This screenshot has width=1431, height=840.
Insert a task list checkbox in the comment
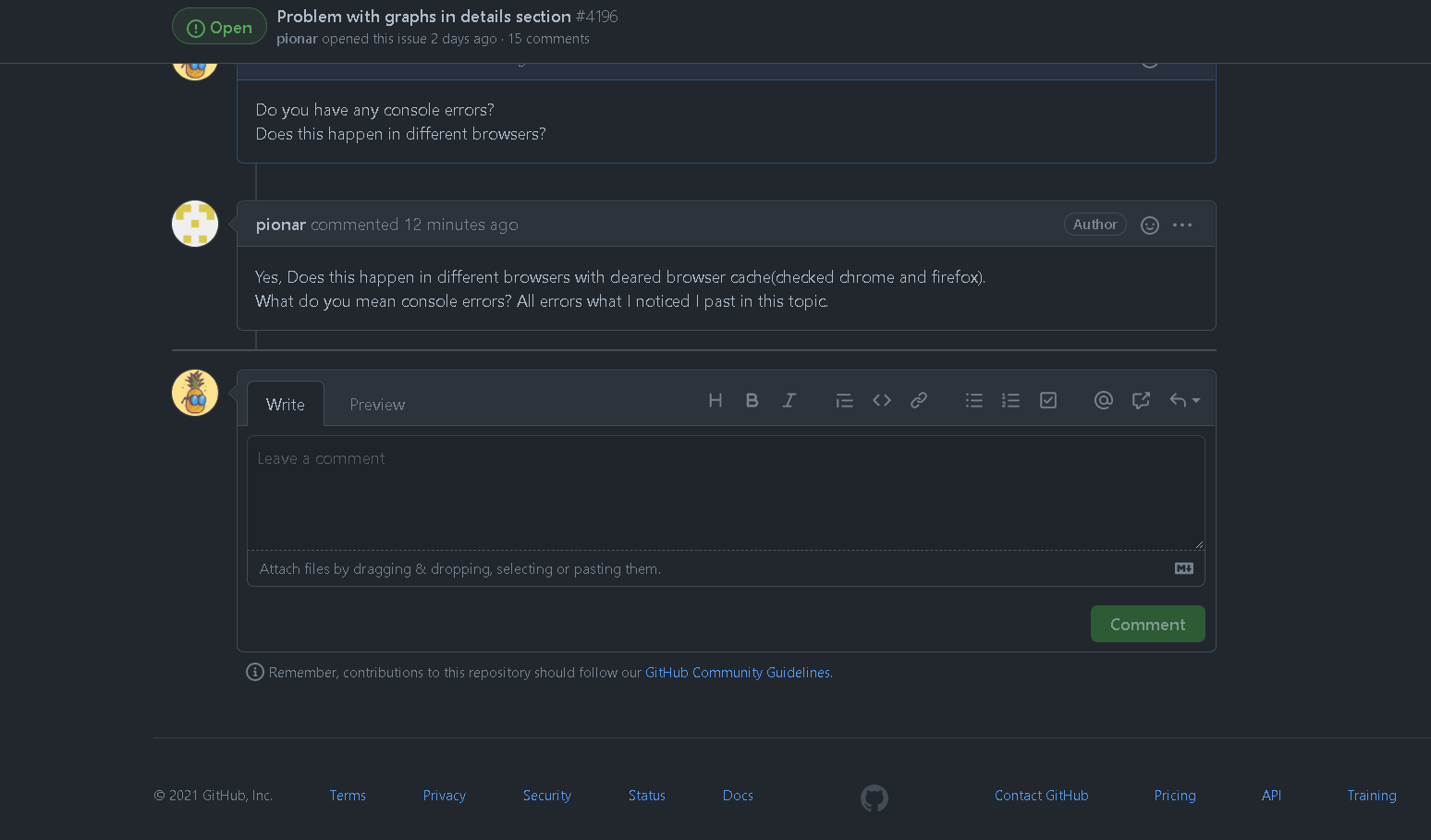(1047, 400)
